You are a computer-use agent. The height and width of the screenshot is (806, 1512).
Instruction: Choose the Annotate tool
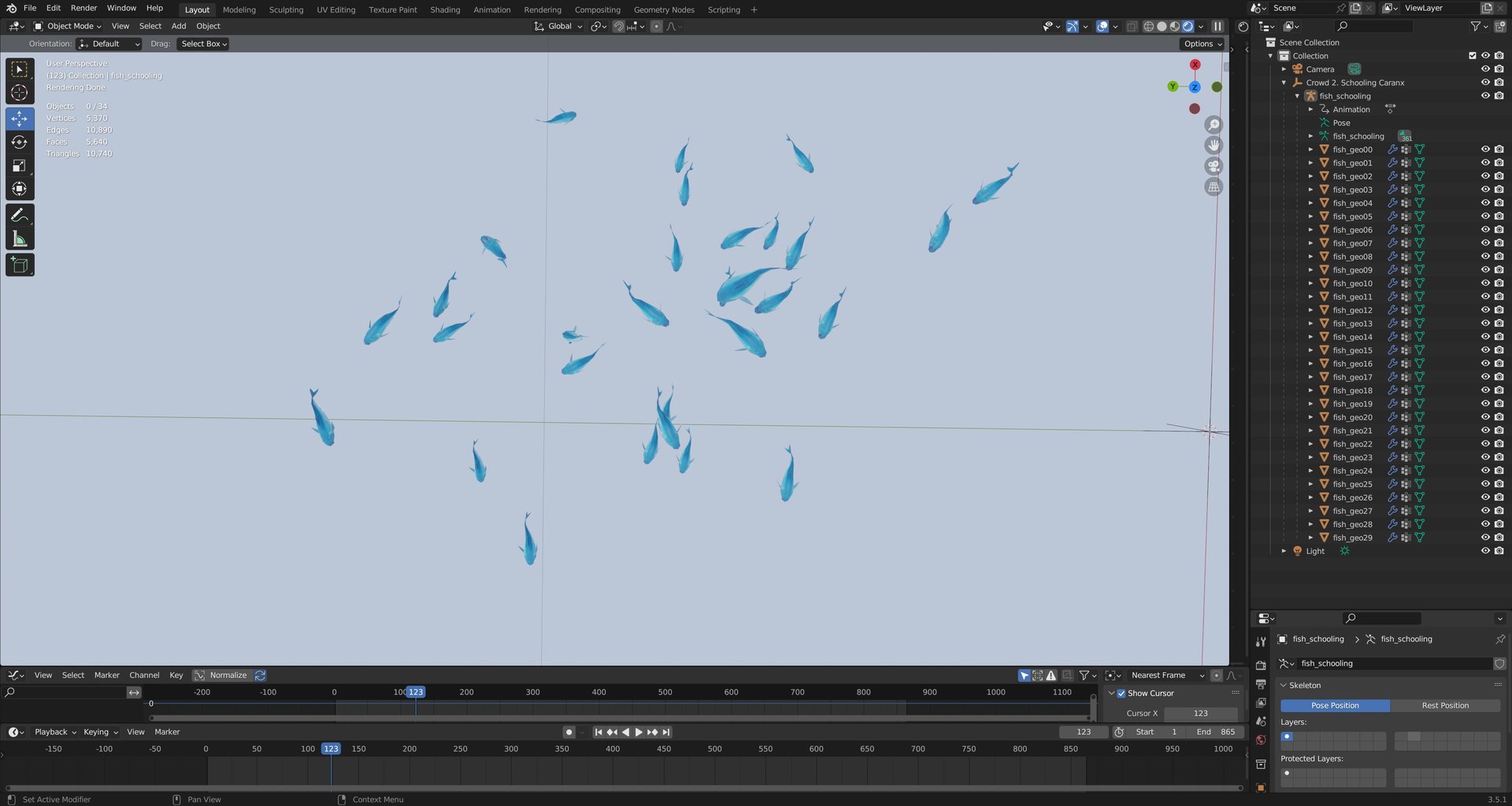[20, 216]
